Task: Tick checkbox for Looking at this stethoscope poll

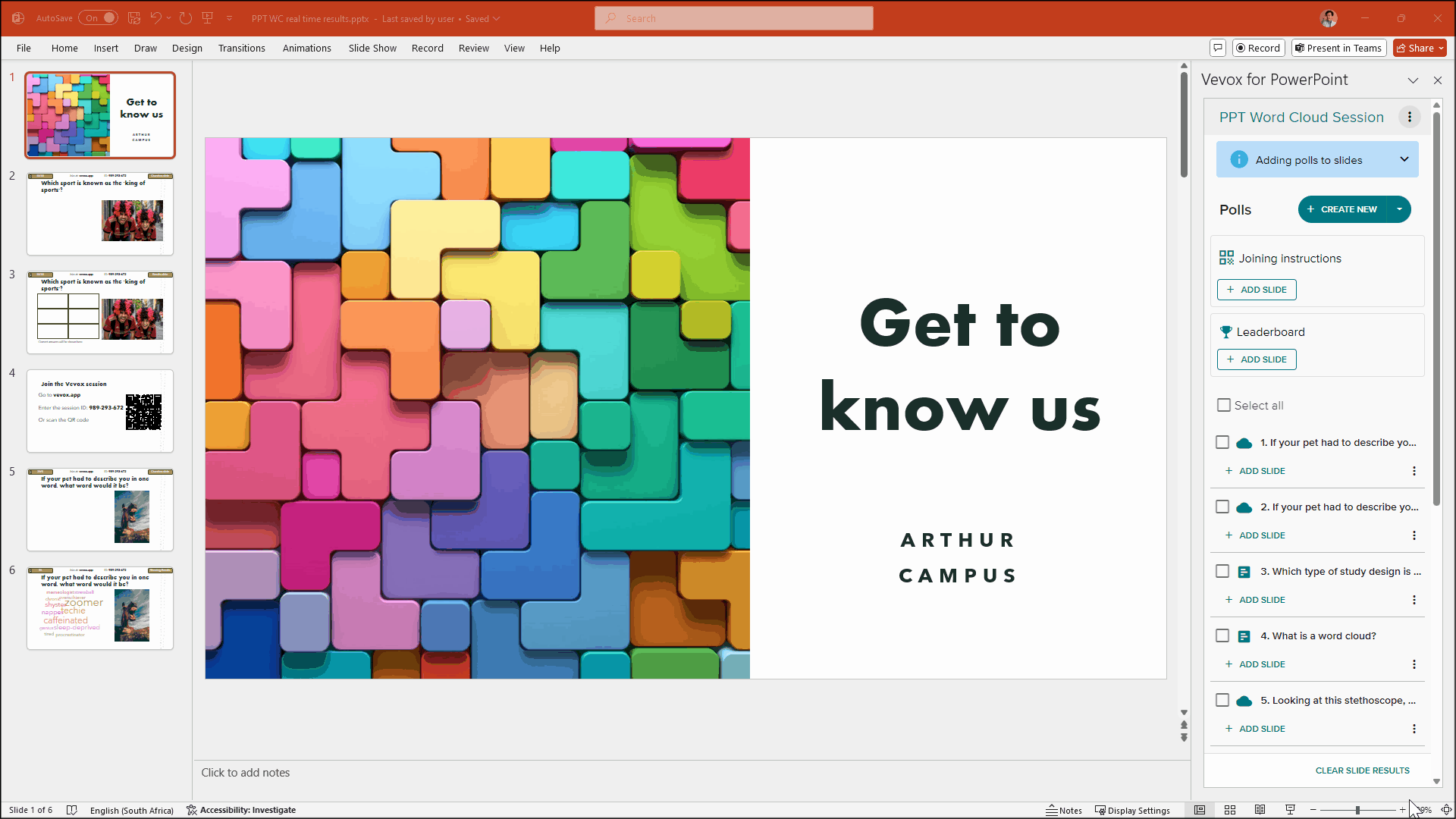Action: [x=1222, y=700]
